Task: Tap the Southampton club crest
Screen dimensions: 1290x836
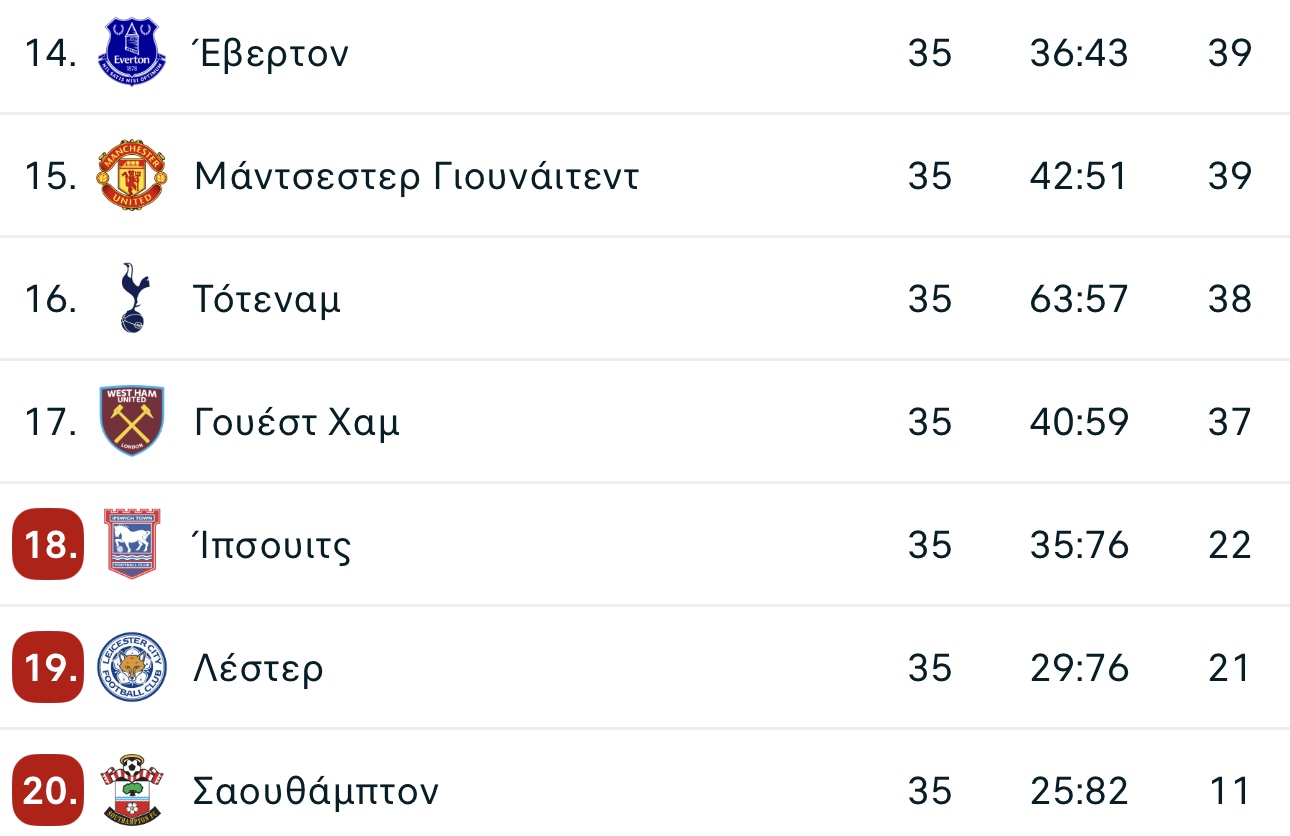Action: click(x=132, y=790)
